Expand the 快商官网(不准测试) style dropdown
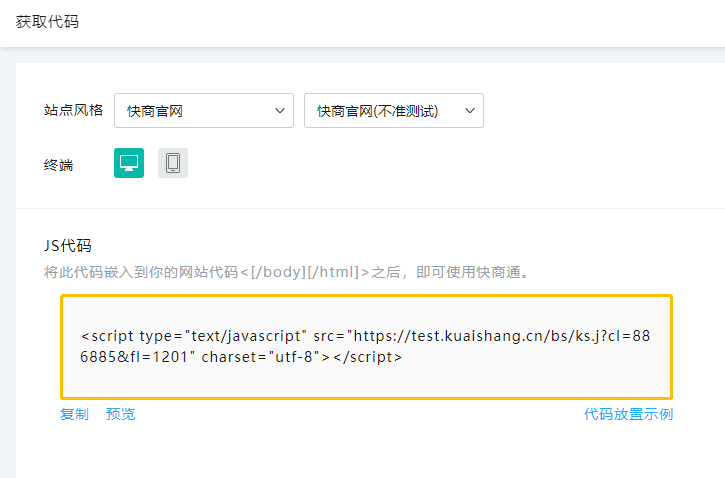 click(393, 111)
